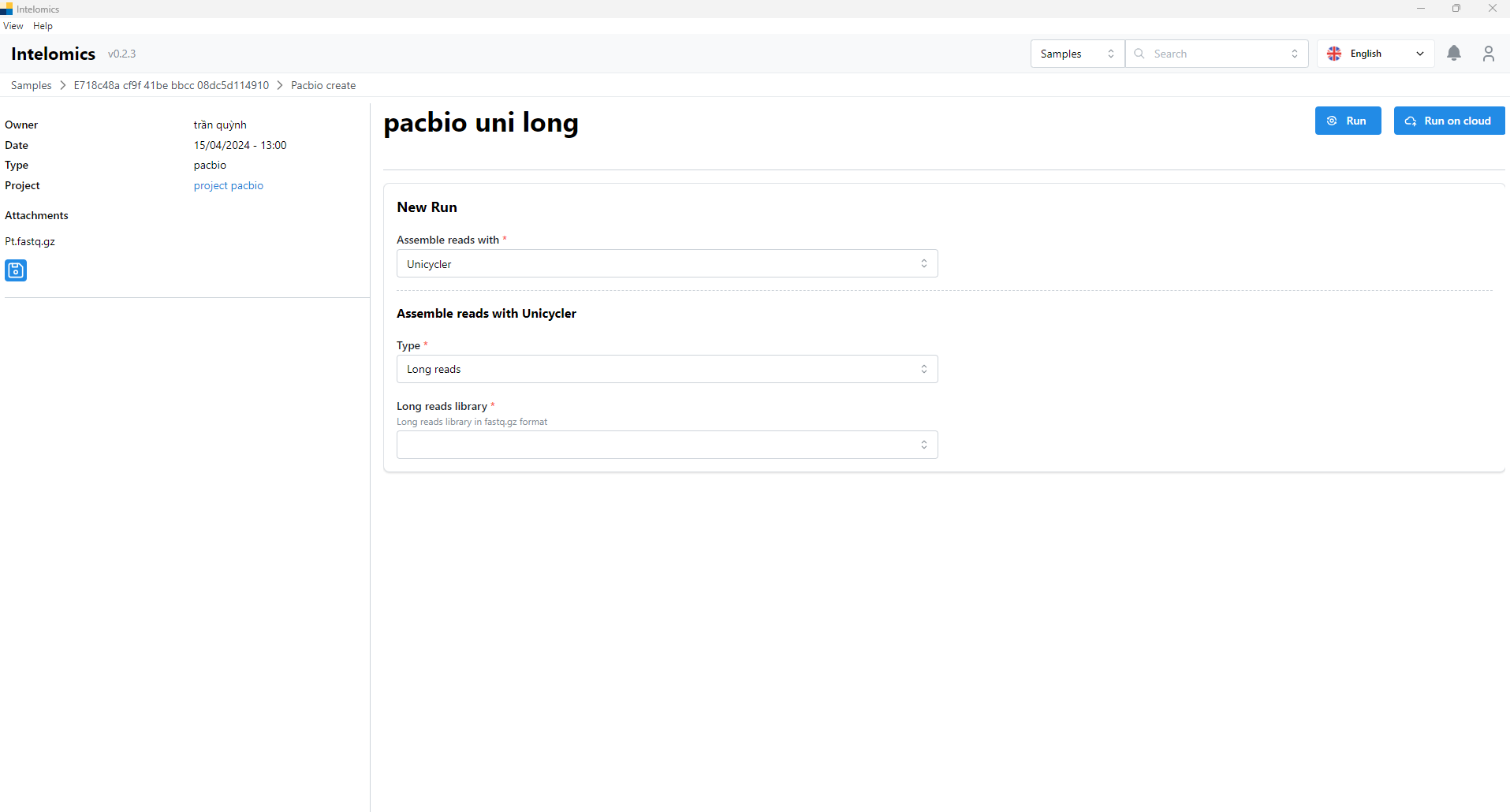Open the Samples category selector
1510x812 pixels.
click(1077, 54)
